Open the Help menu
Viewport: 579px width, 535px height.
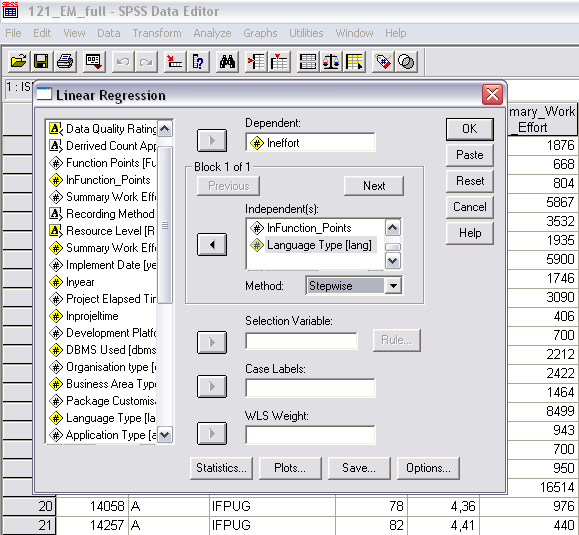[395, 33]
